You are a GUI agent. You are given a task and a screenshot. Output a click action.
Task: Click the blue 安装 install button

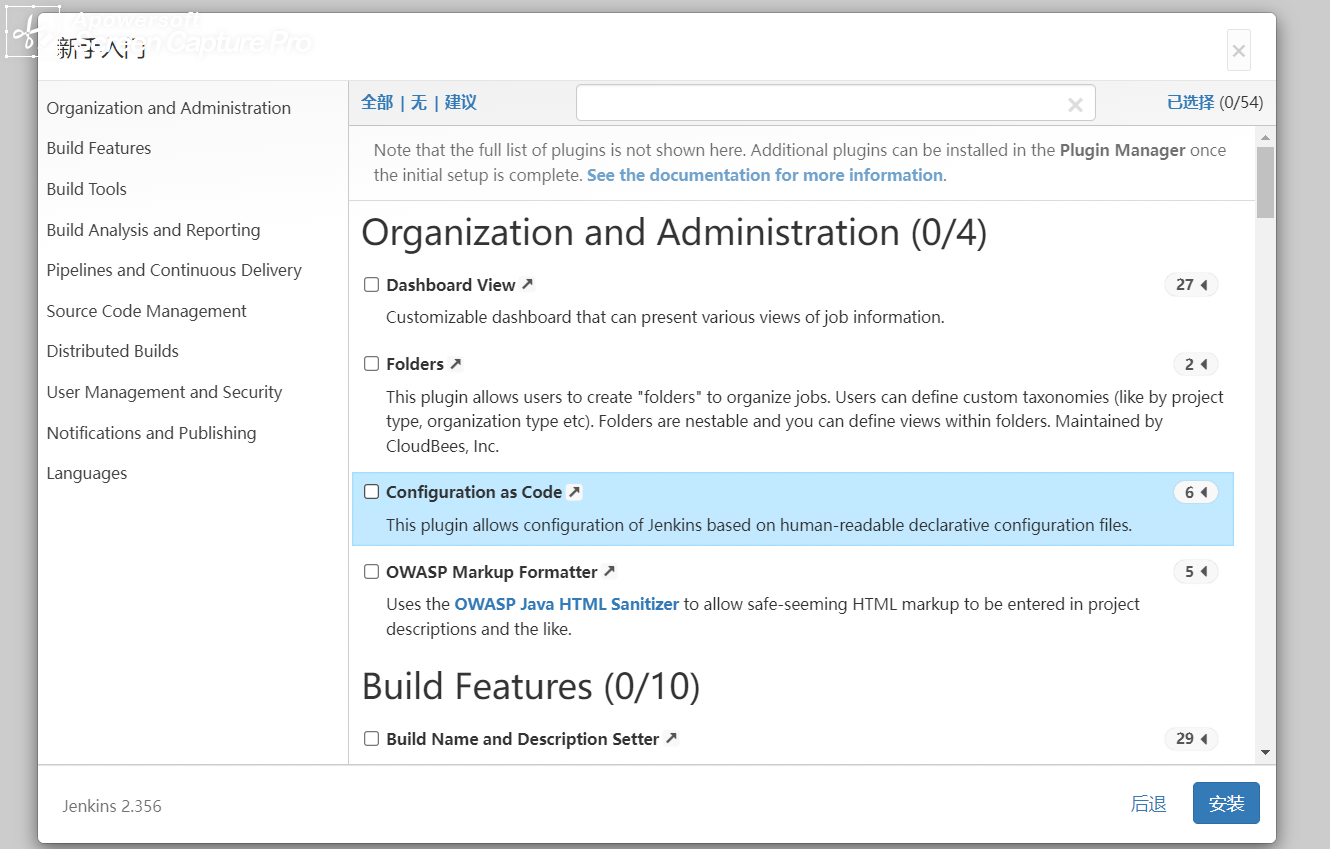click(x=1226, y=804)
